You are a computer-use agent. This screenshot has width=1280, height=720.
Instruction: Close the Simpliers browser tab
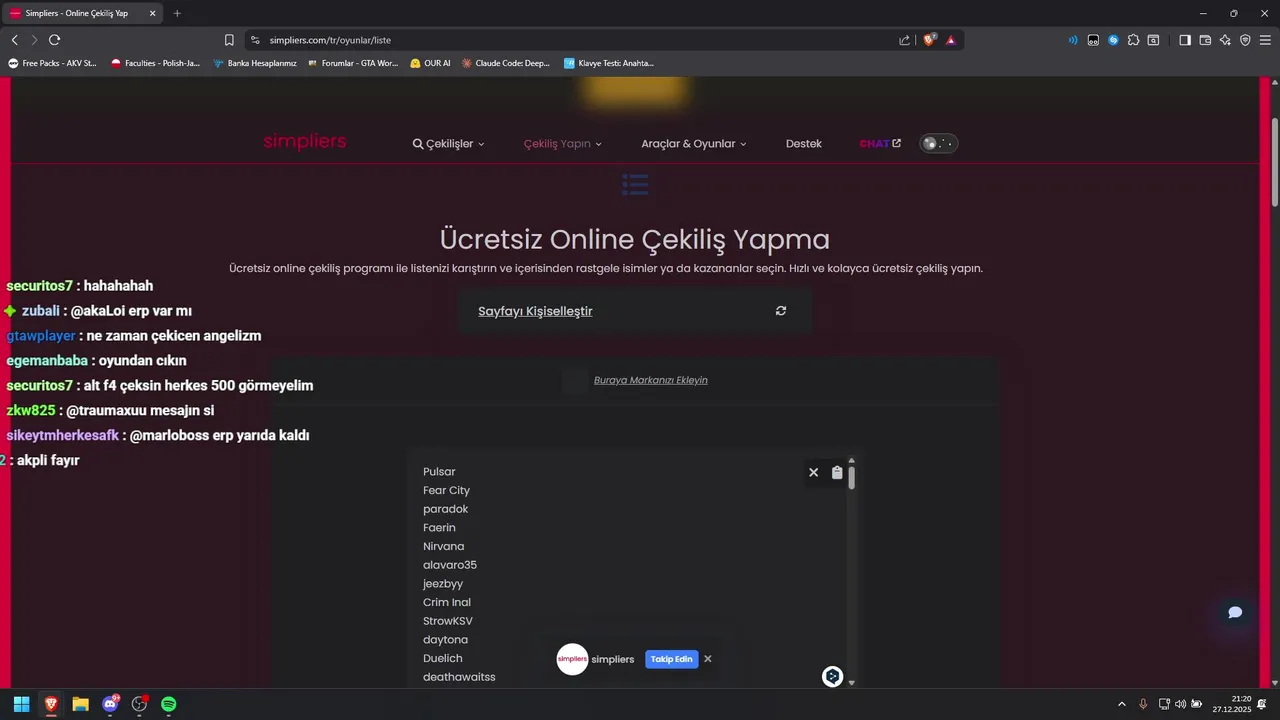pos(150,13)
